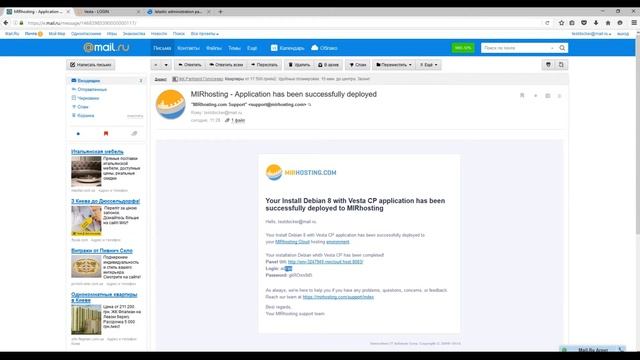Archive the message with В архив

click(328, 64)
